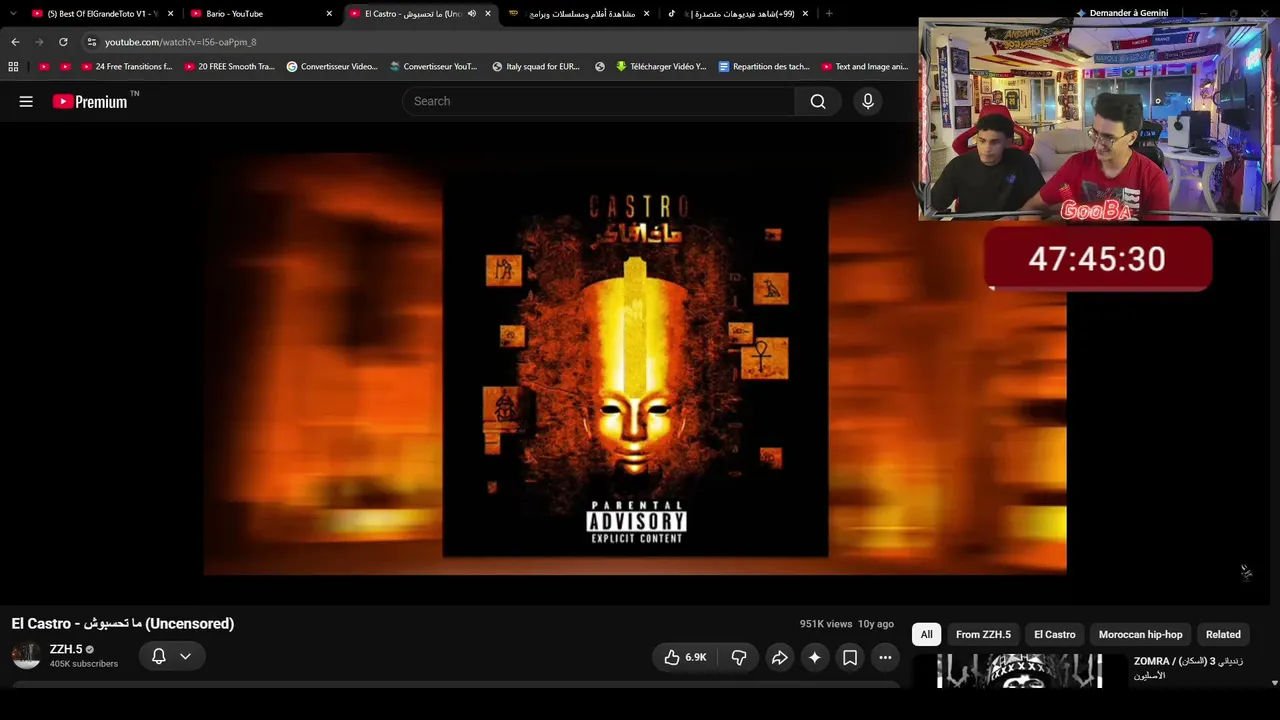Like the El Castro video

(x=685, y=657)
